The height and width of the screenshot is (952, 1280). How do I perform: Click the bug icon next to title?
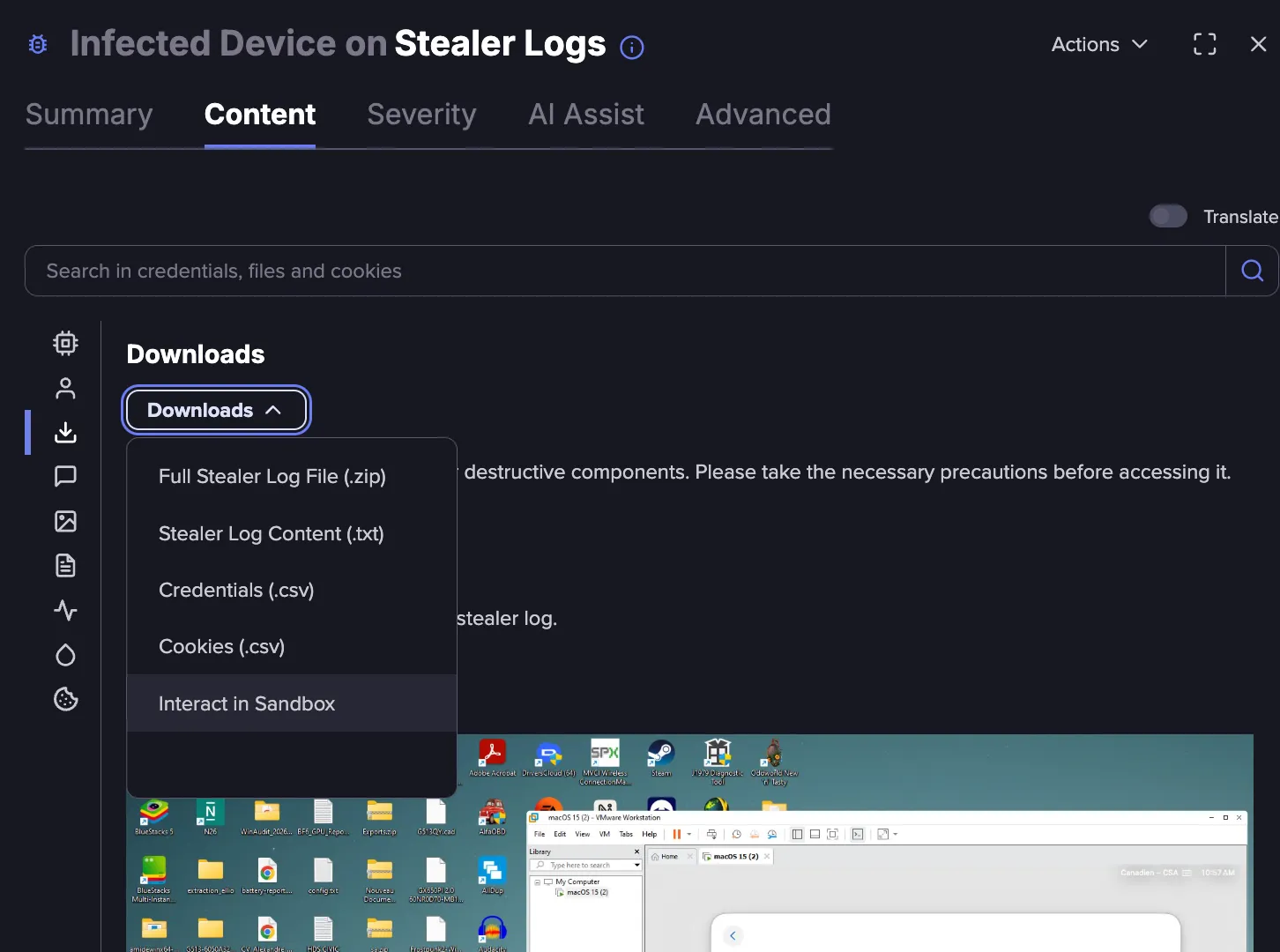click(x=38, y=44)
